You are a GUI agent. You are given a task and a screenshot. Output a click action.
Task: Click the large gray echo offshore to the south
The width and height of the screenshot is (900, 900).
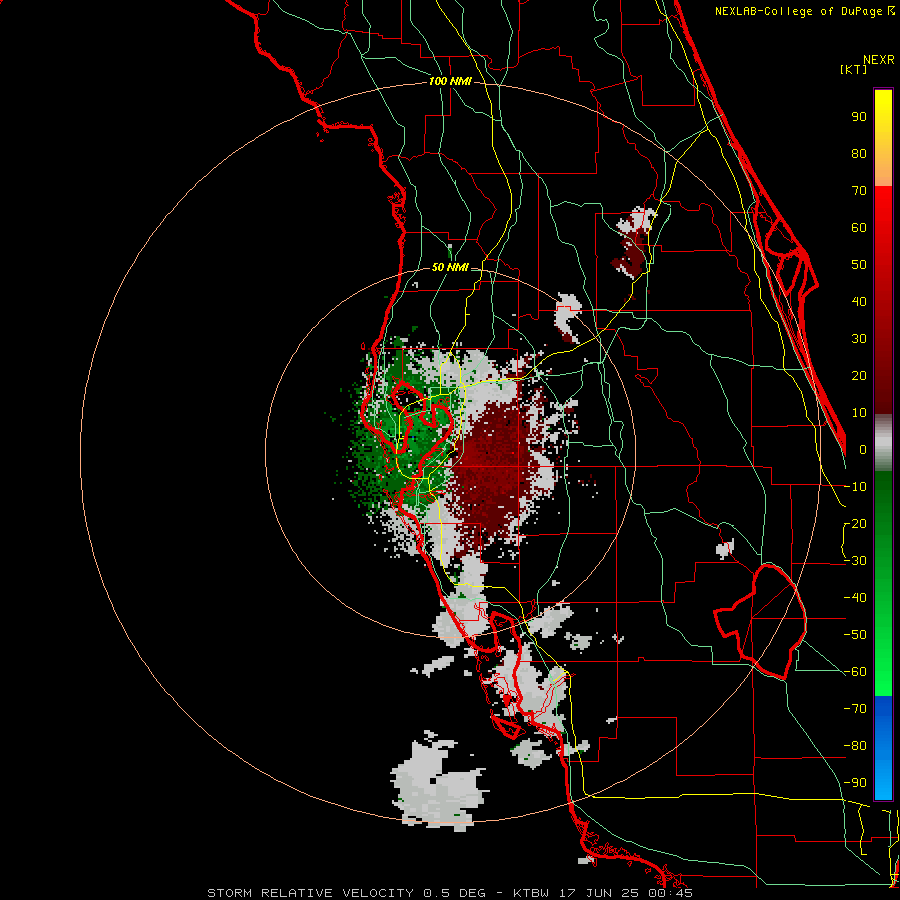tap(439, 783)
